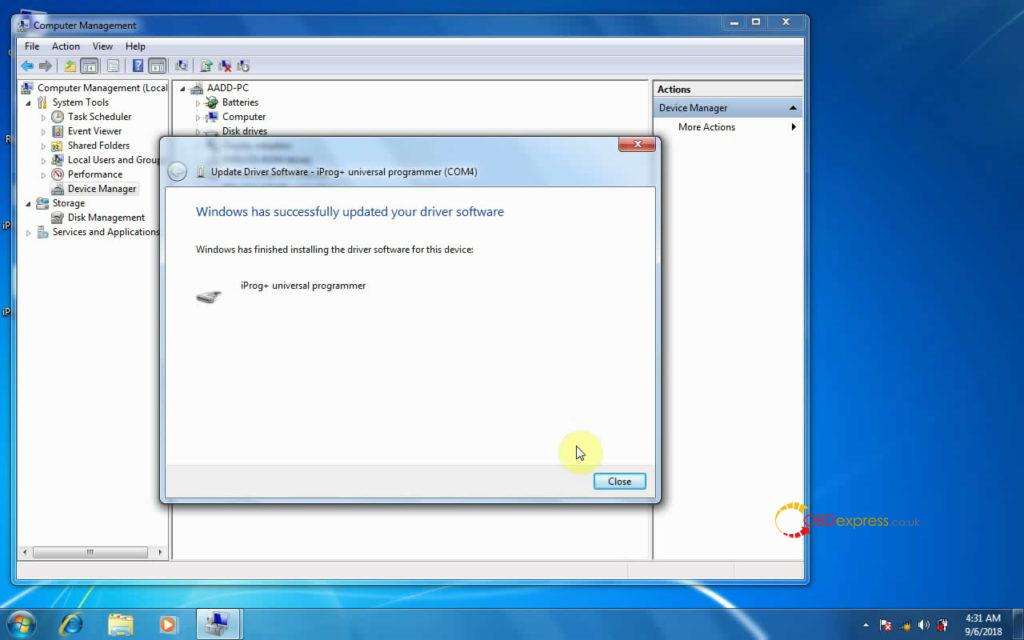Open Windows Explorer from taskbar

pos(120,624)
